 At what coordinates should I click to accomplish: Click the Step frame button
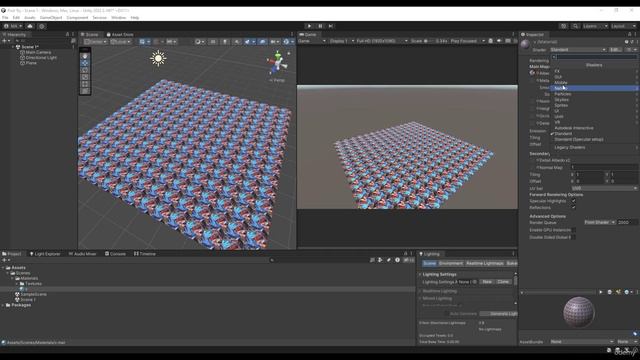(331, 26)
